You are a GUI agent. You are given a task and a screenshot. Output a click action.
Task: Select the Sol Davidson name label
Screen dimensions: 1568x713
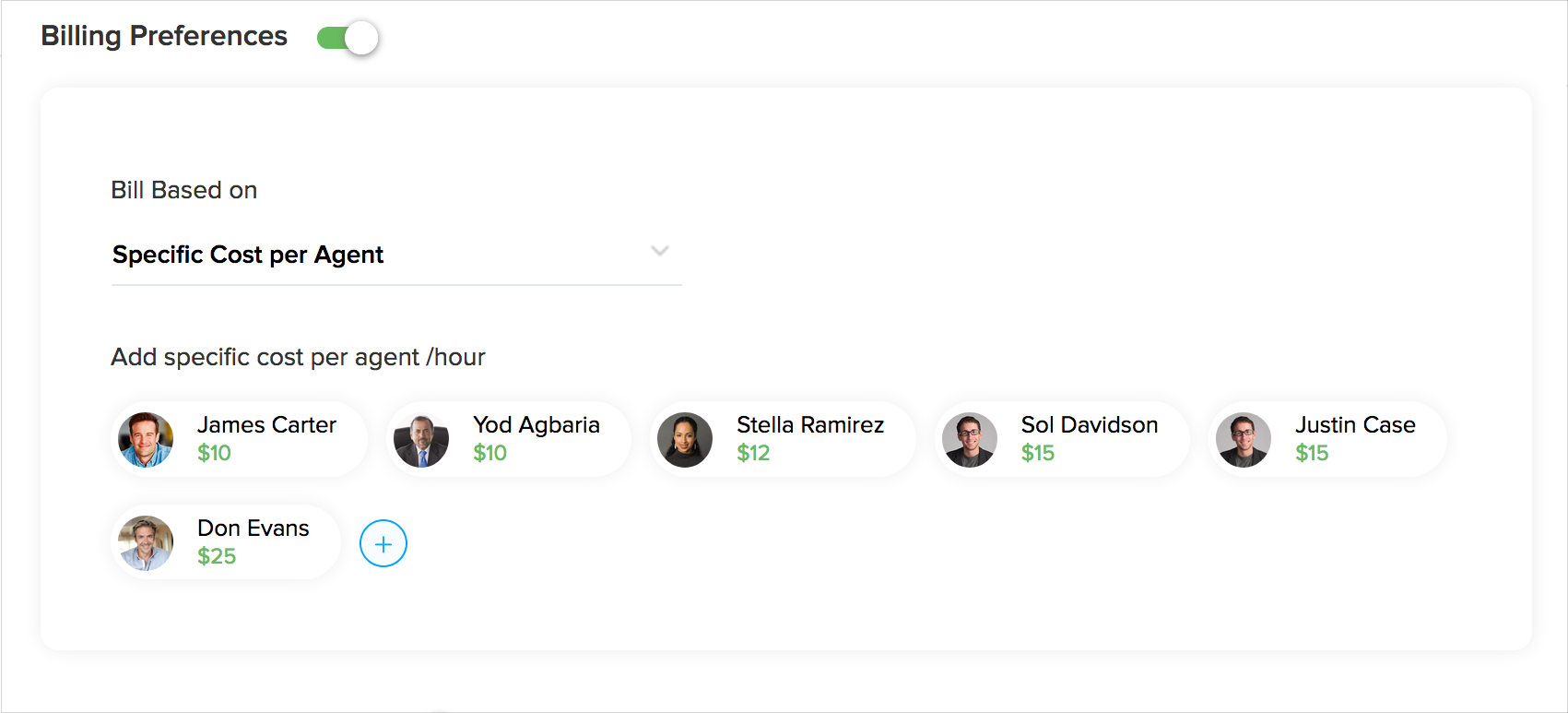[x=1090, y=425]
